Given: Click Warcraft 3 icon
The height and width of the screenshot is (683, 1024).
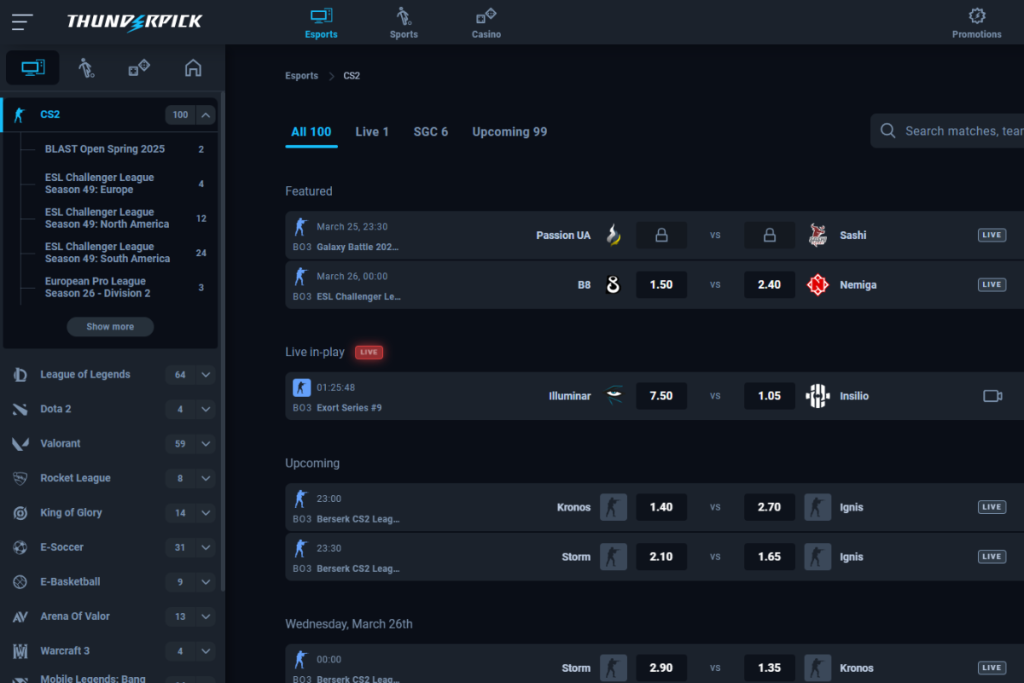Looking at the screenshot, I should pos(20,652).
